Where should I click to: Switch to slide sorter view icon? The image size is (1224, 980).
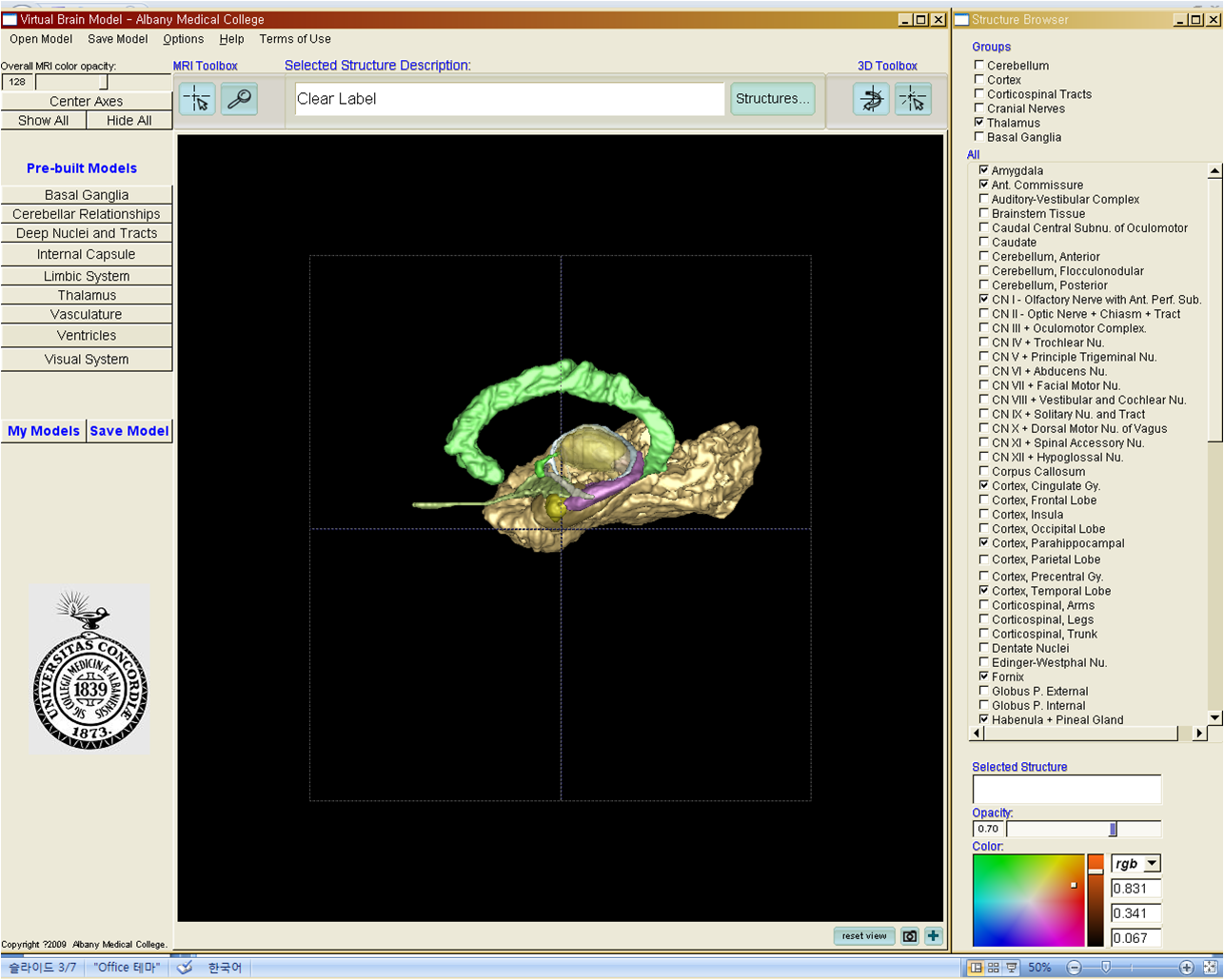tap(994, 968)
